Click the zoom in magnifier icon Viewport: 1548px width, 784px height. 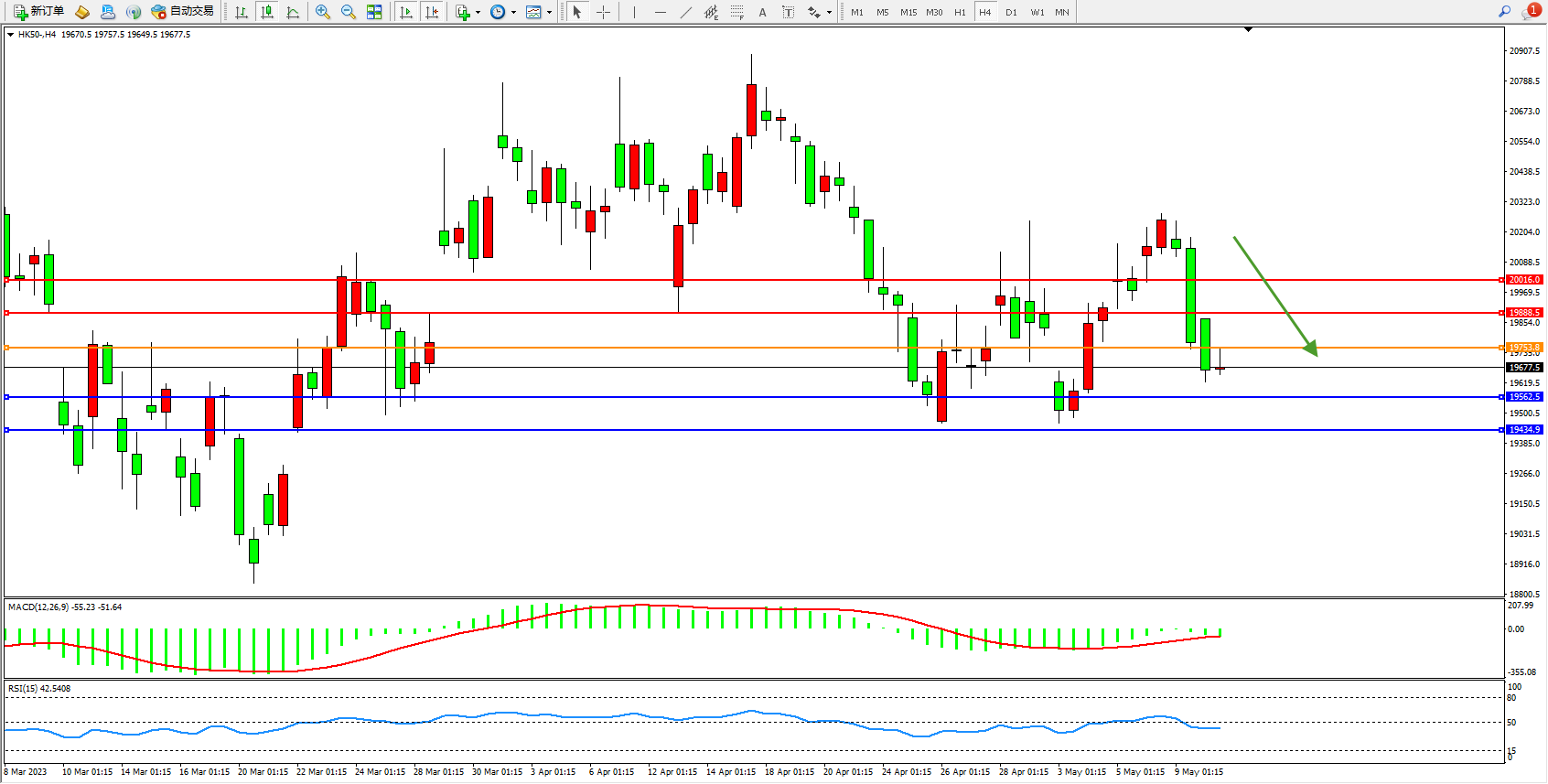[x=323, y=12]
